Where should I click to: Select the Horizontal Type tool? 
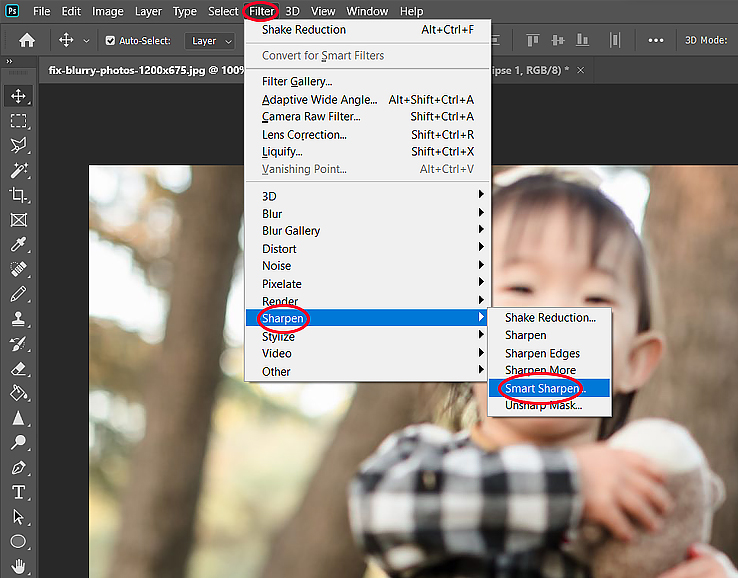tap(18, 492)
